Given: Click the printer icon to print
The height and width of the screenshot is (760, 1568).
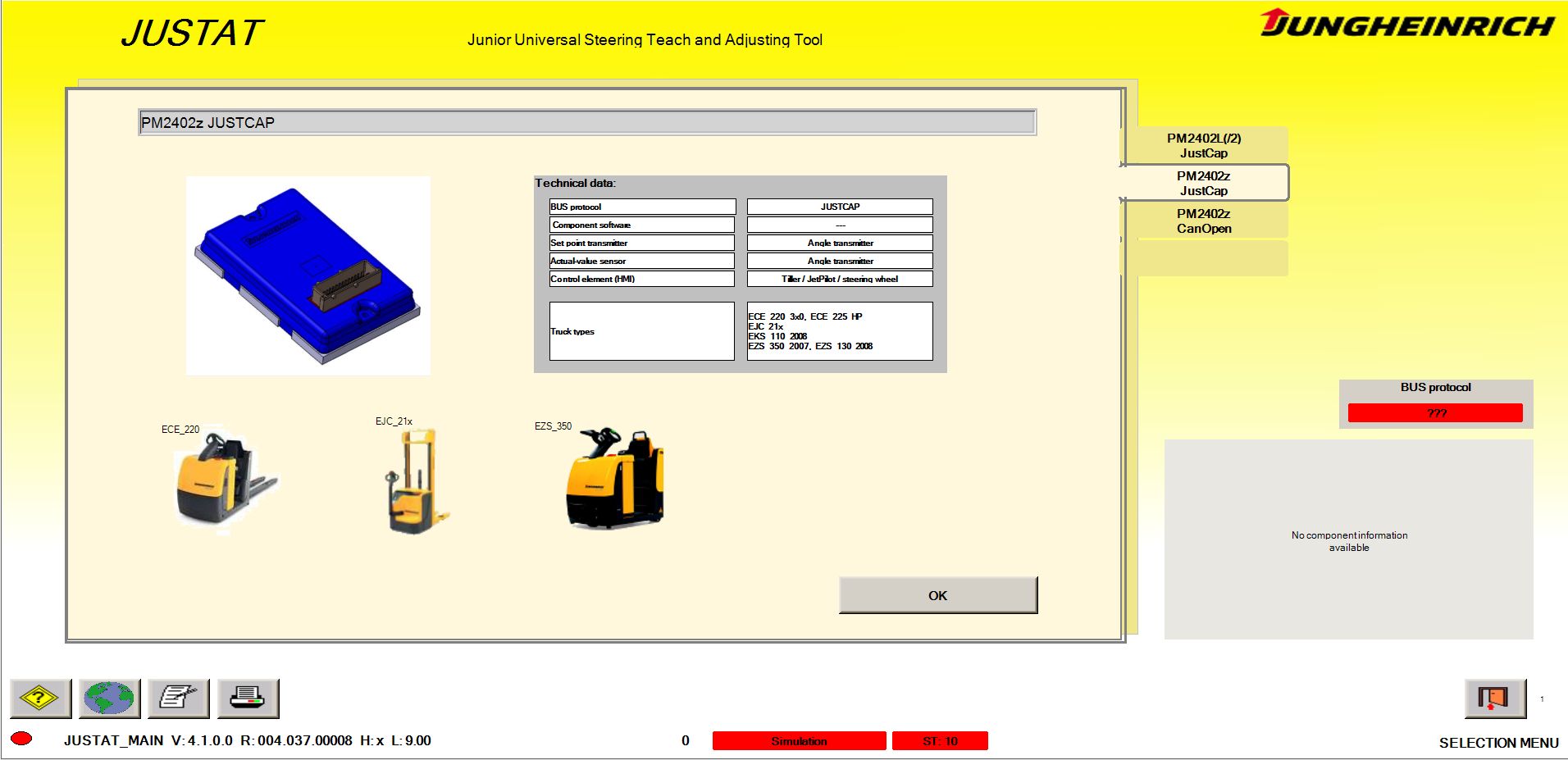Looking at the screenshot, I should pyautogui.click(x=246, y=698).
